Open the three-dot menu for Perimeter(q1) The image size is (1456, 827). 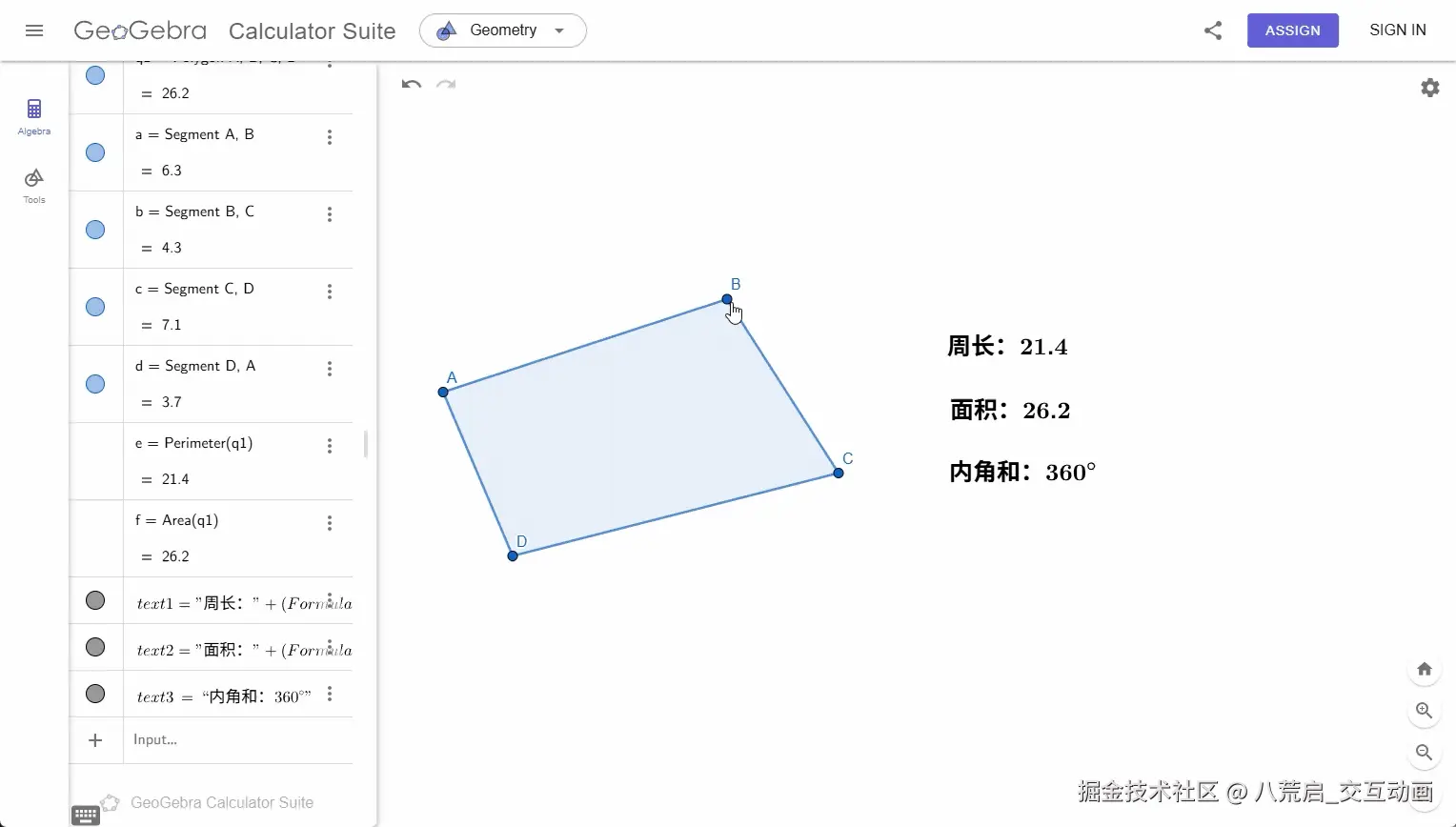pyautogui.click(x=329, y=445)
